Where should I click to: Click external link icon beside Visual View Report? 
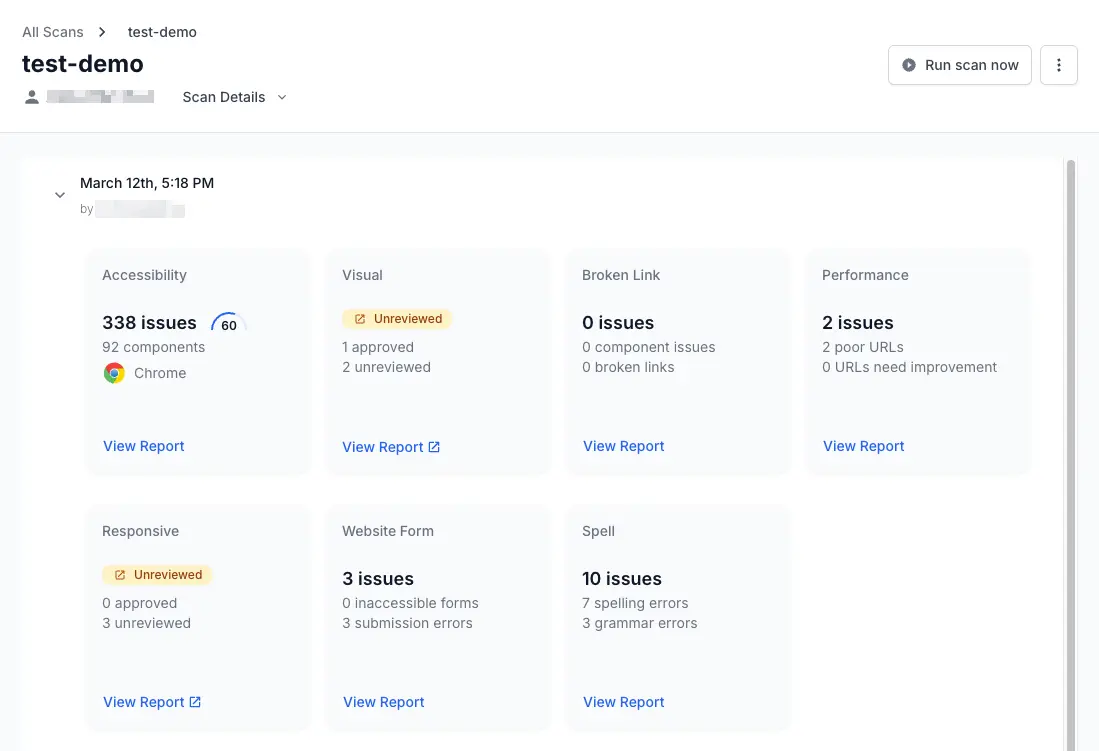click(x=434, y=447)
